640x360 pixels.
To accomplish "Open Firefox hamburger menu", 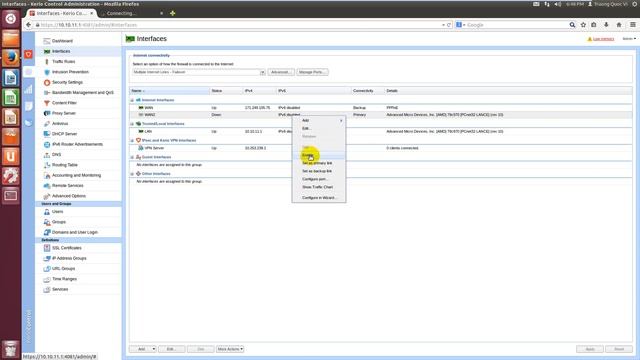I will [633, 25].
